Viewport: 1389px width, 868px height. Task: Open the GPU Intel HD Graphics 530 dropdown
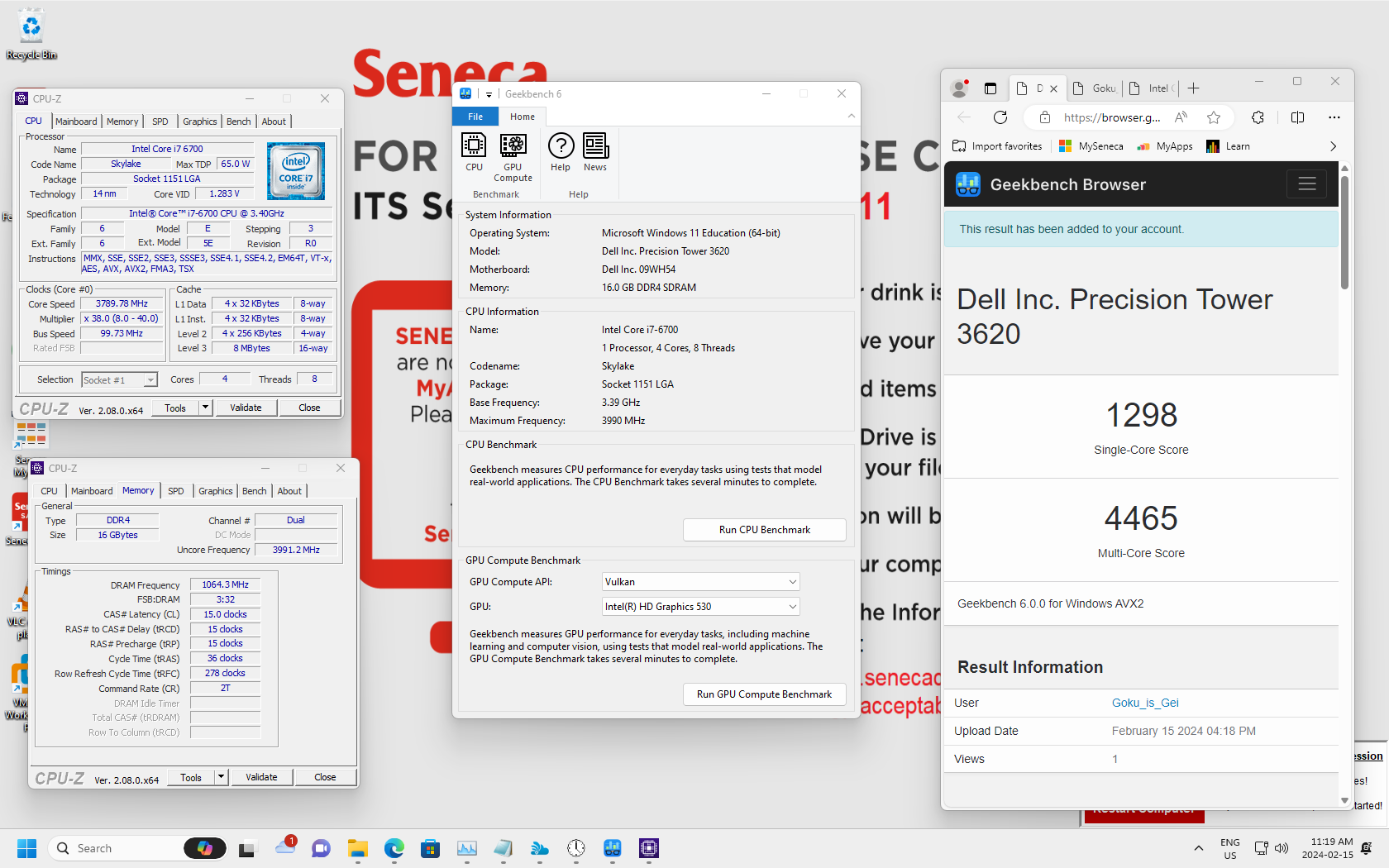(701, 607)
